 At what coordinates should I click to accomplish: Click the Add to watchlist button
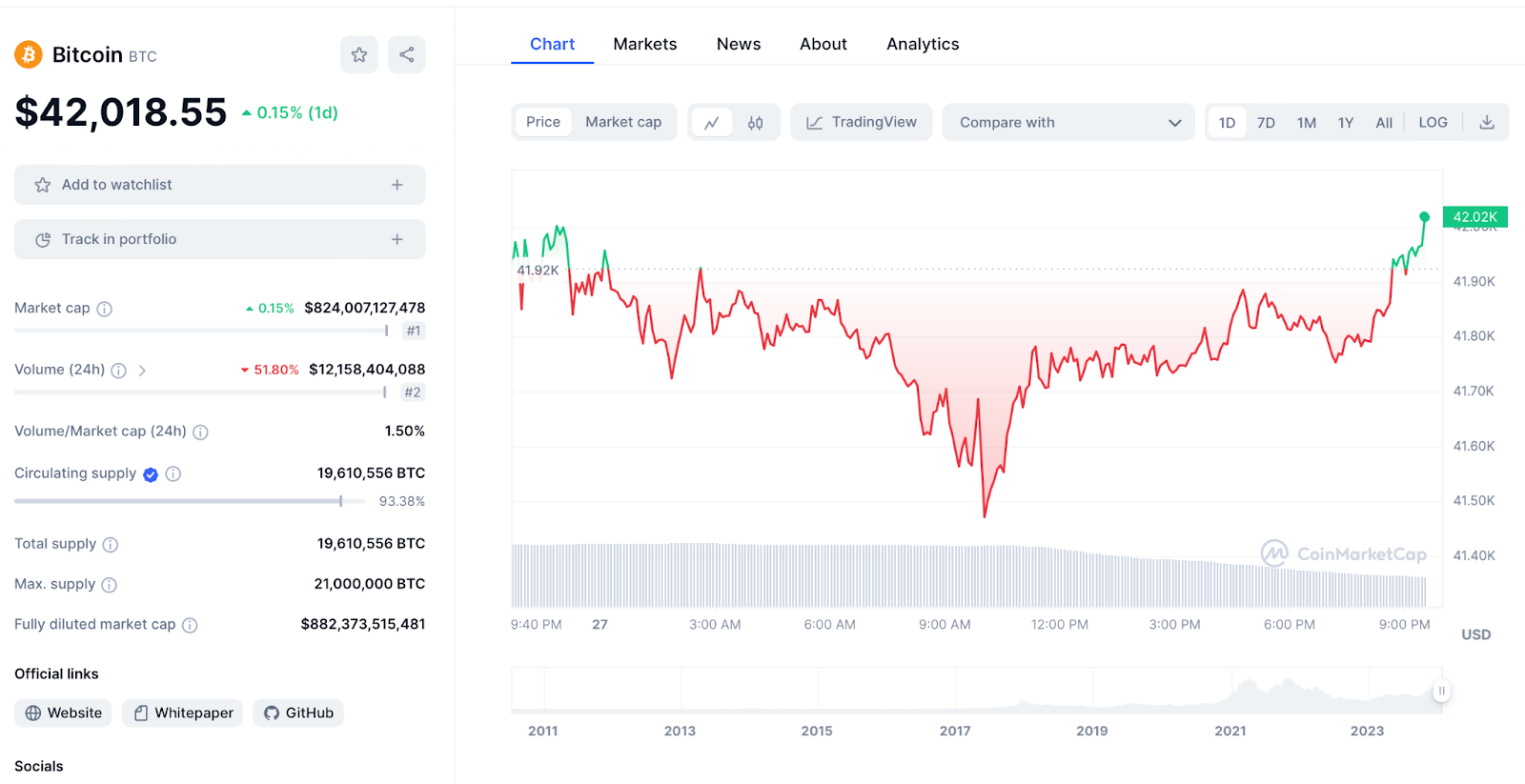click(x=220, y=185)
